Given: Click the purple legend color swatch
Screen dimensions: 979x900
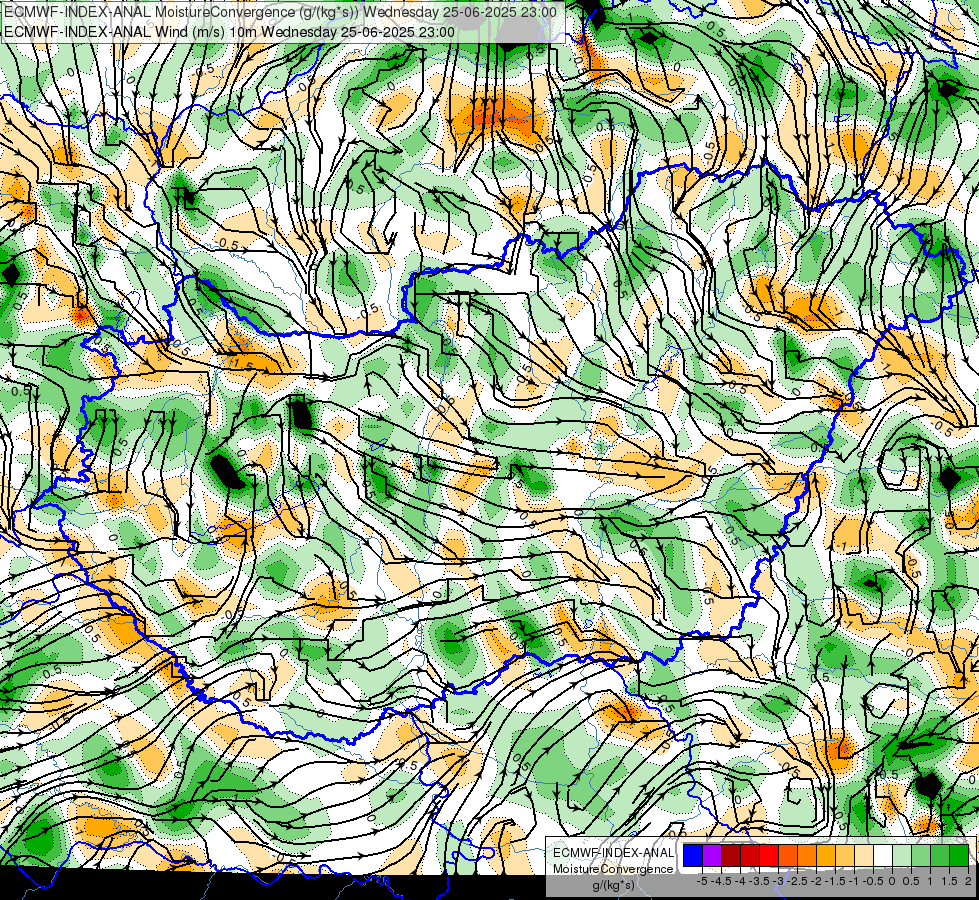Looking at the screenshot, I should [x=712, y=856].
